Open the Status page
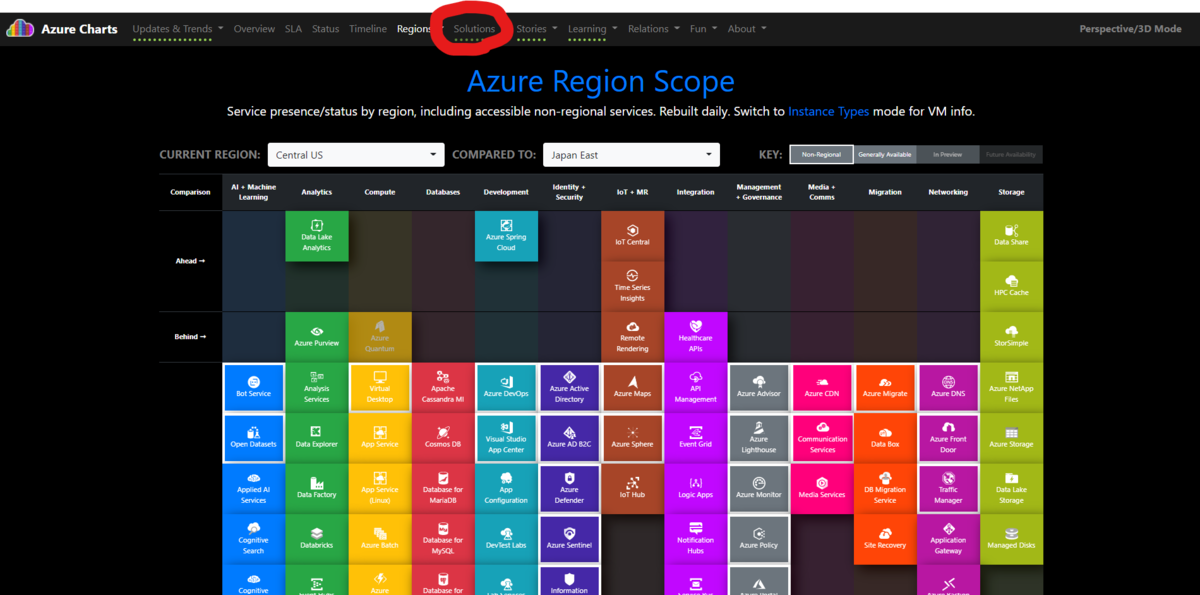Image resolution: width=1200 pixels, height=595 pixels. click(x=325, y=29)
